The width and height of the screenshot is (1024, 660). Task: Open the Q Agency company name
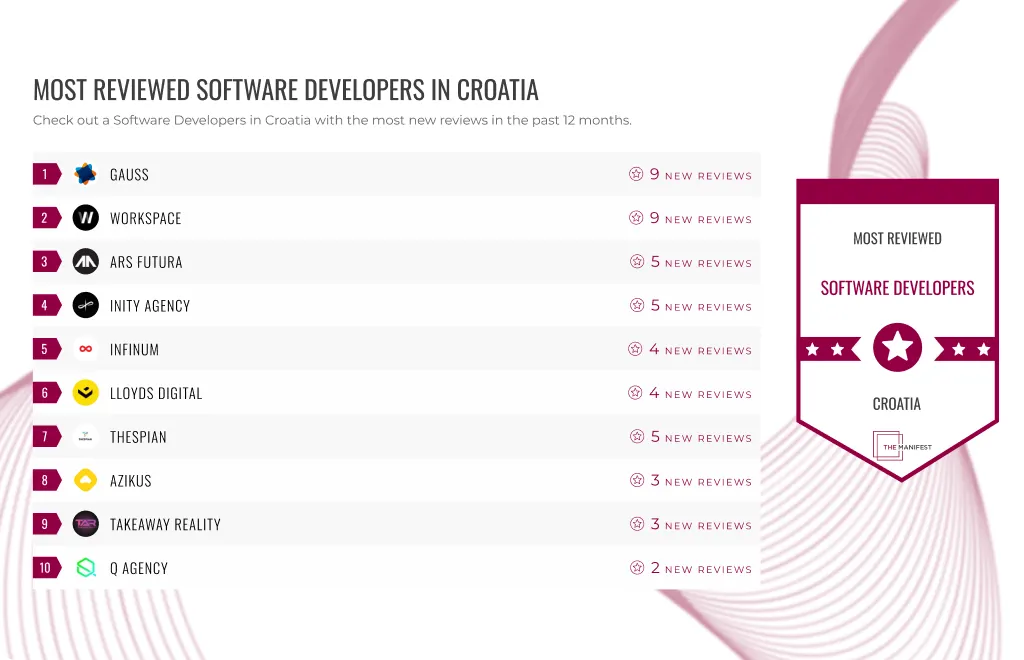coord(139,569)
